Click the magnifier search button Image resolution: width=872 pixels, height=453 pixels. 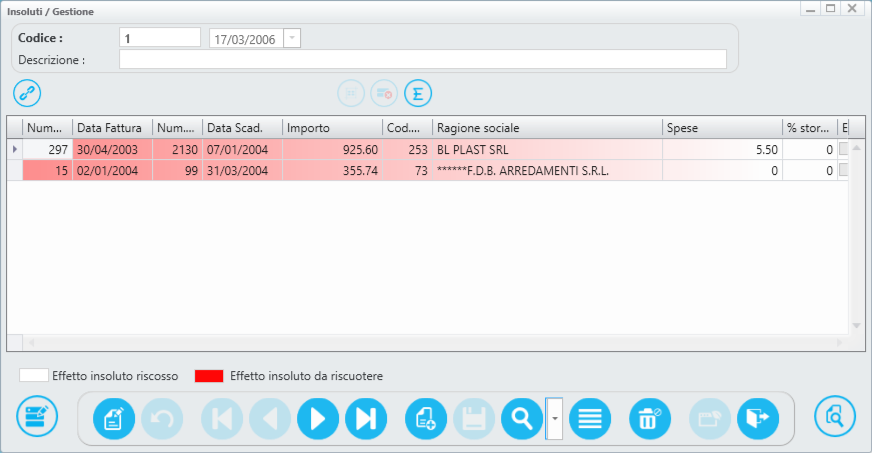coord(520,419)
